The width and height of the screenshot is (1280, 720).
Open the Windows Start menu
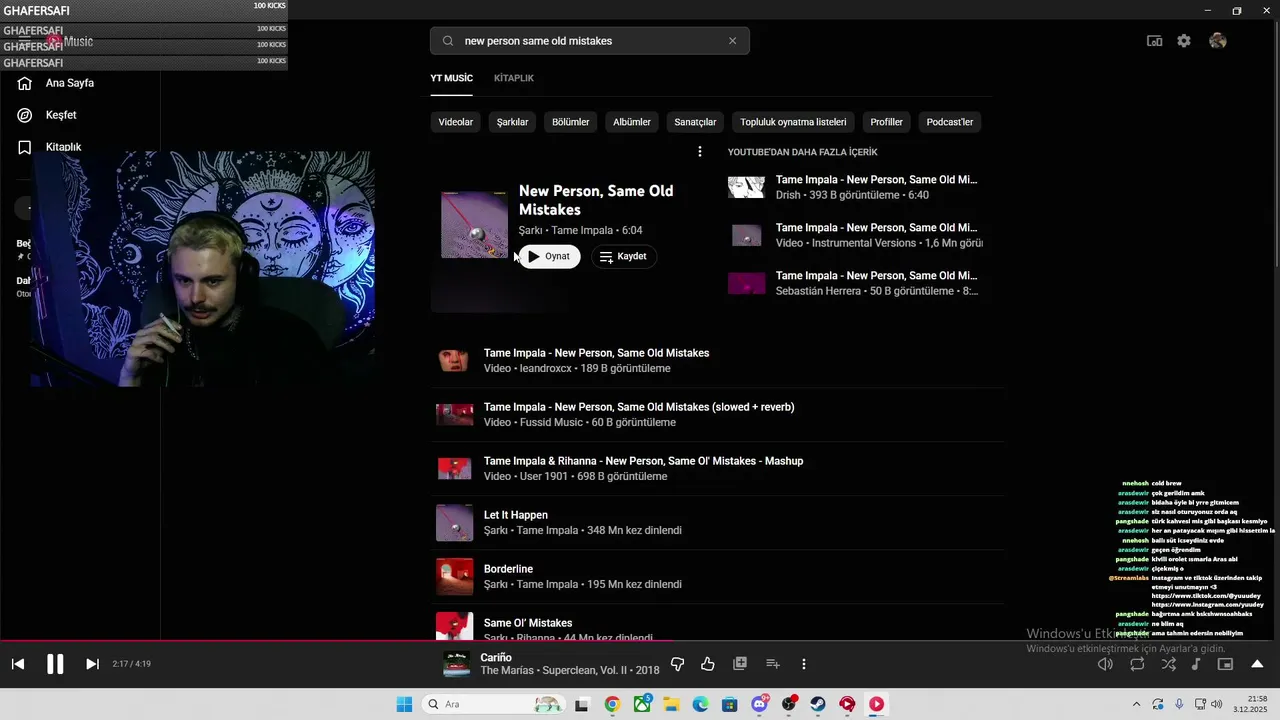click(x=404, y=704)
